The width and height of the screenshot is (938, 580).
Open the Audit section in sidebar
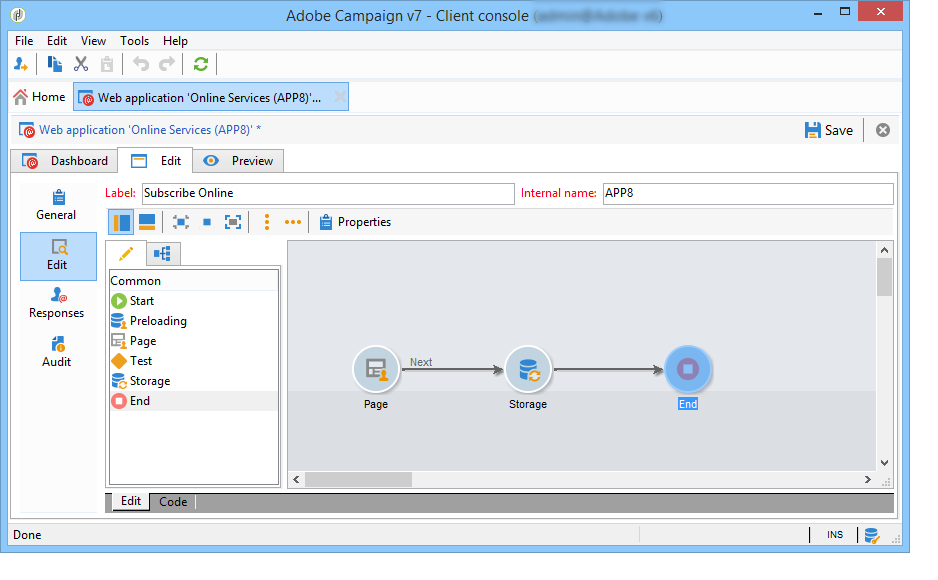(57, 352)
